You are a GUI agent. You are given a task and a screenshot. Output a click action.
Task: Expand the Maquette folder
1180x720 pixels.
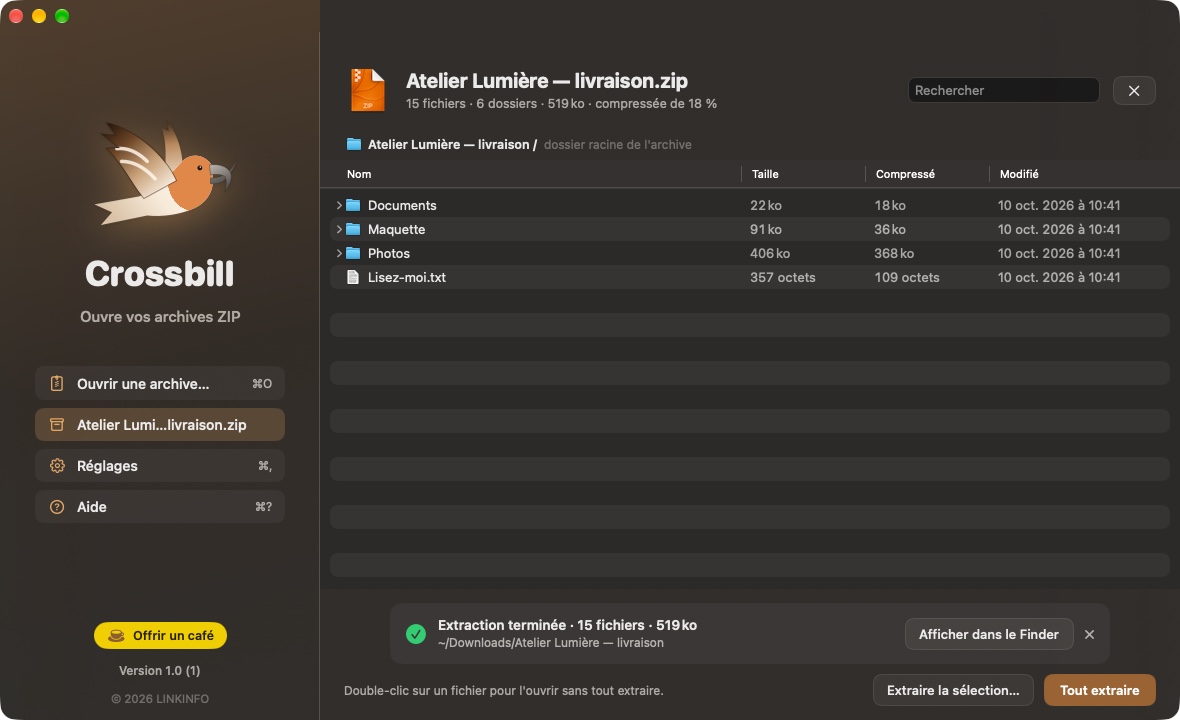(339, 229)
